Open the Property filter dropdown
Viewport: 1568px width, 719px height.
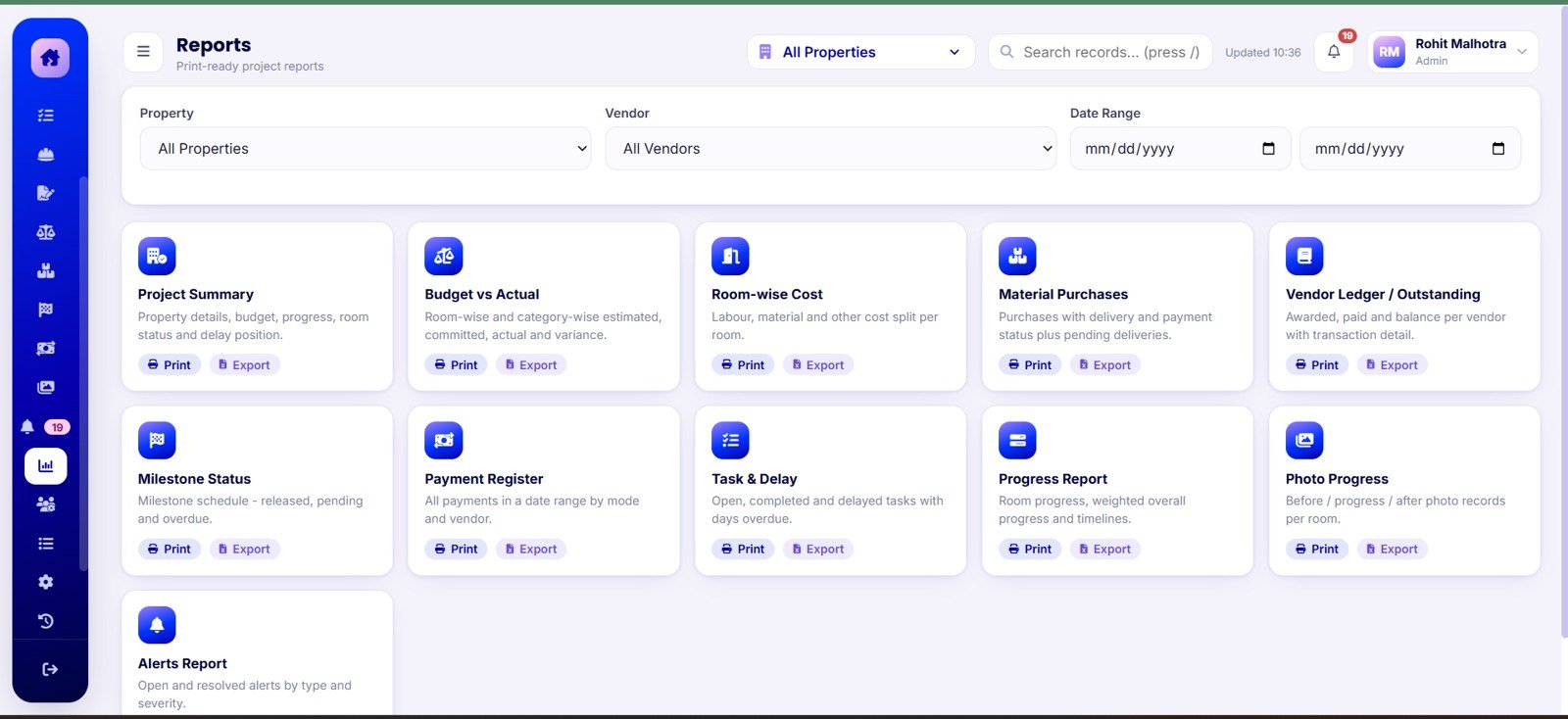click(x=366, y=149)
